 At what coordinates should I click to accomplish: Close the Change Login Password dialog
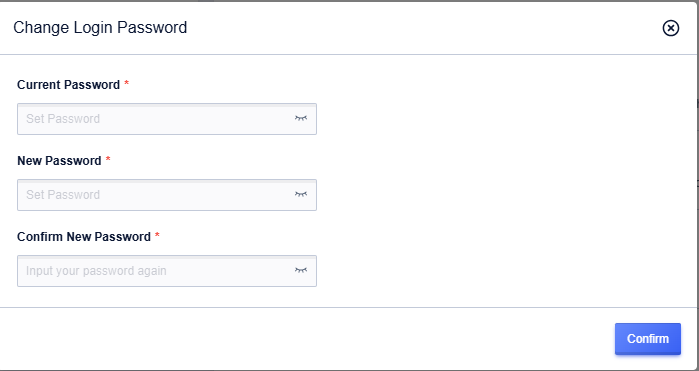(670, 28)
